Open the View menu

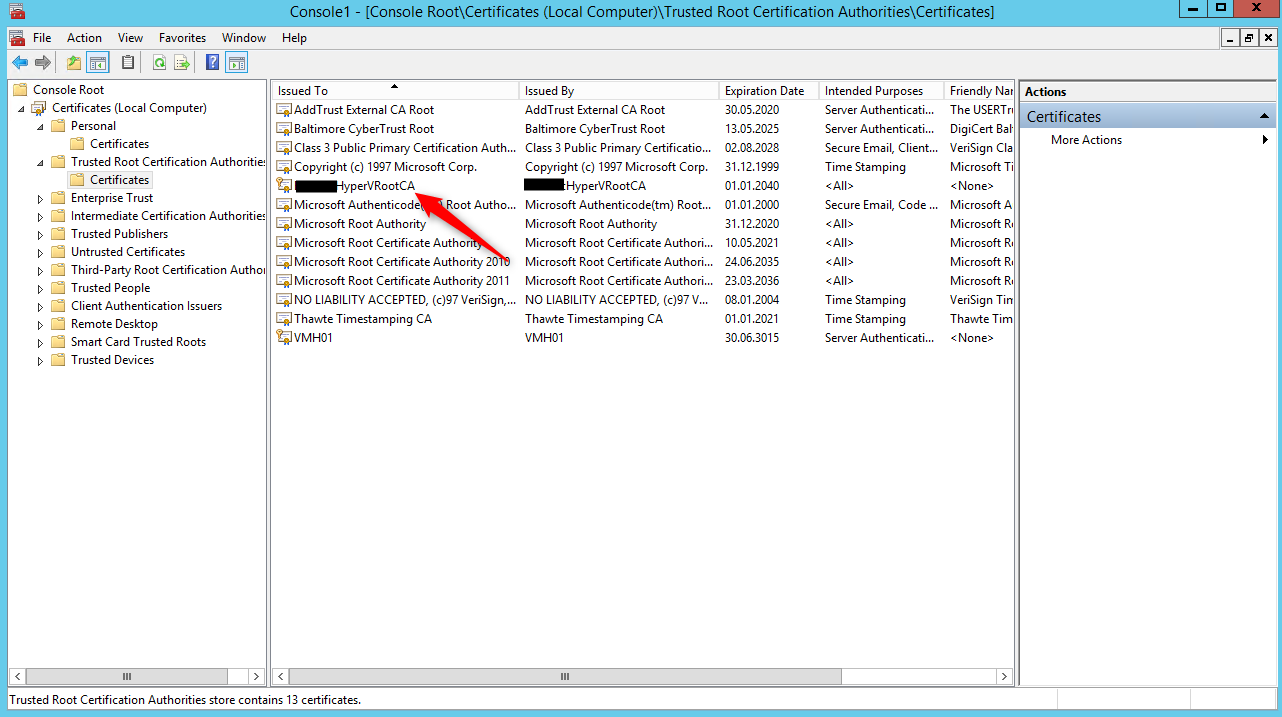(x=131, y=38)
